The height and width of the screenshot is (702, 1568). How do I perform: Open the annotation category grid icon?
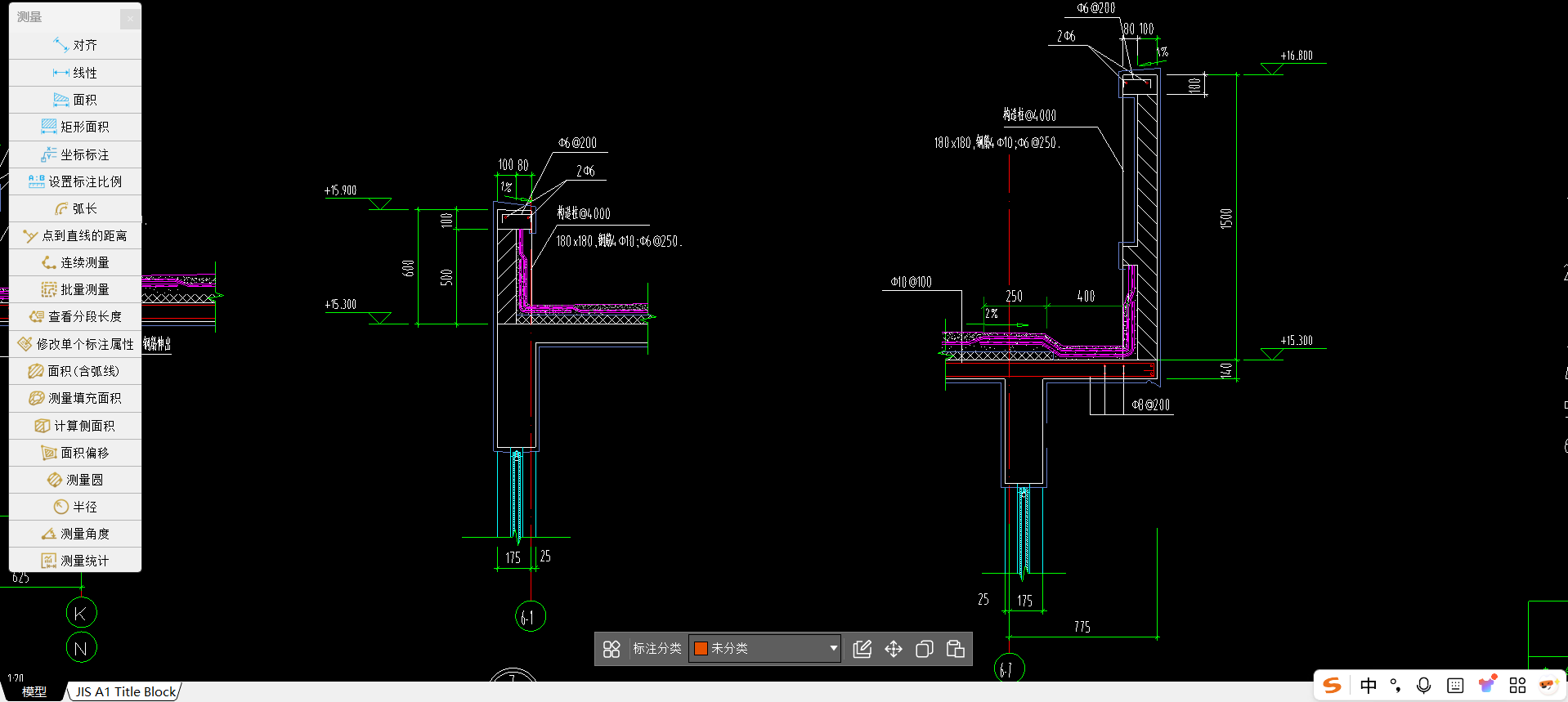[612, 649]
